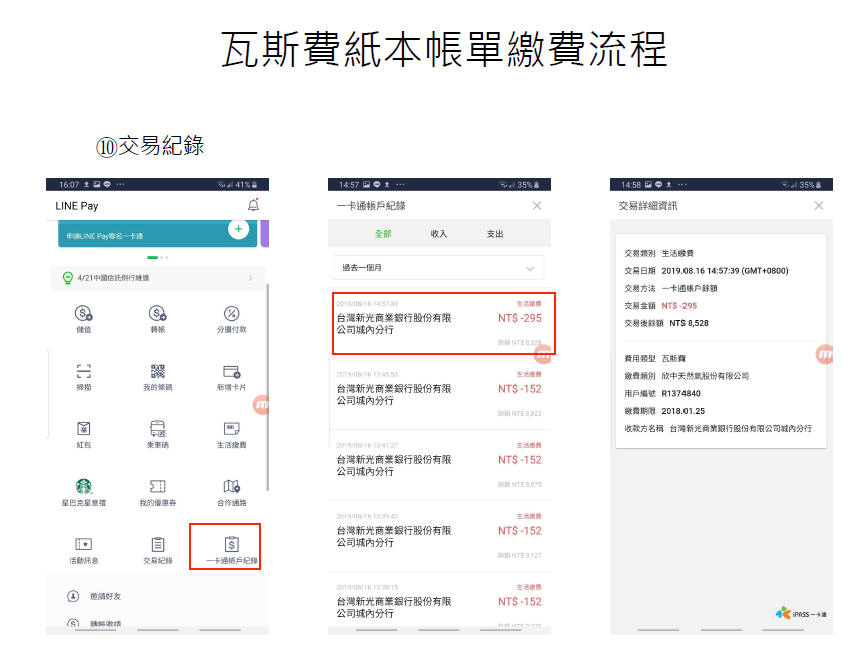The height and width of the screenshot is (651, 864).
Task: Open the transaction with balance NT$ 8,975
Action: [440, 465]
